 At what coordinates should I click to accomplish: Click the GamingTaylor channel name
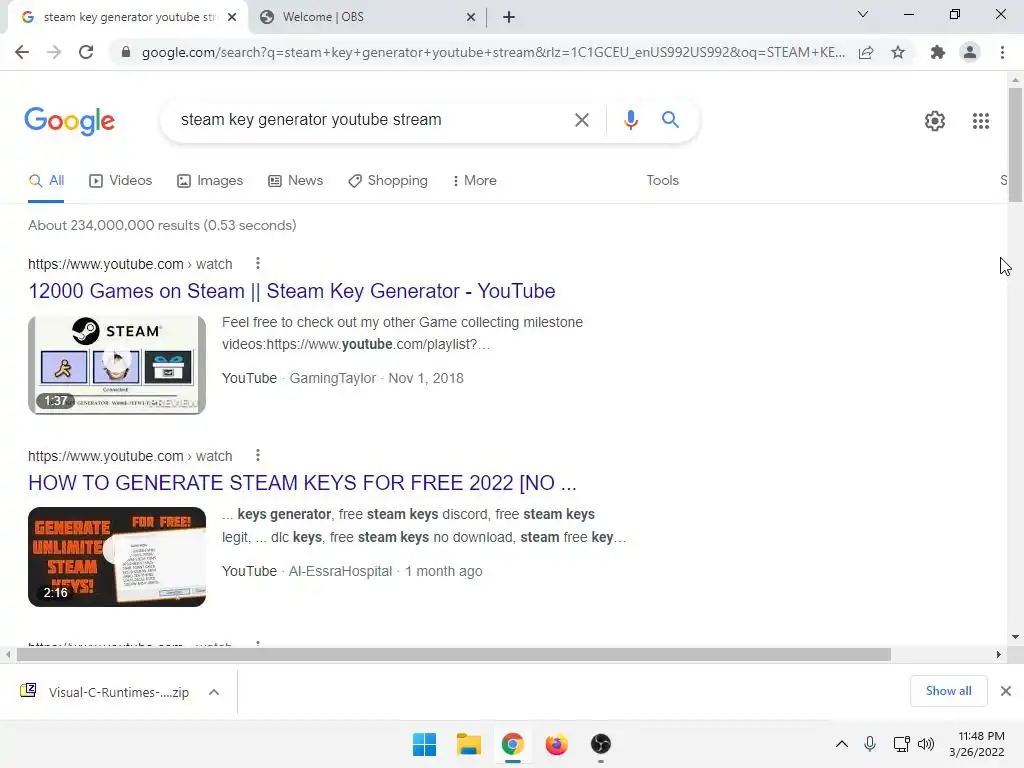pyautogui.click(x=332, y=379)
